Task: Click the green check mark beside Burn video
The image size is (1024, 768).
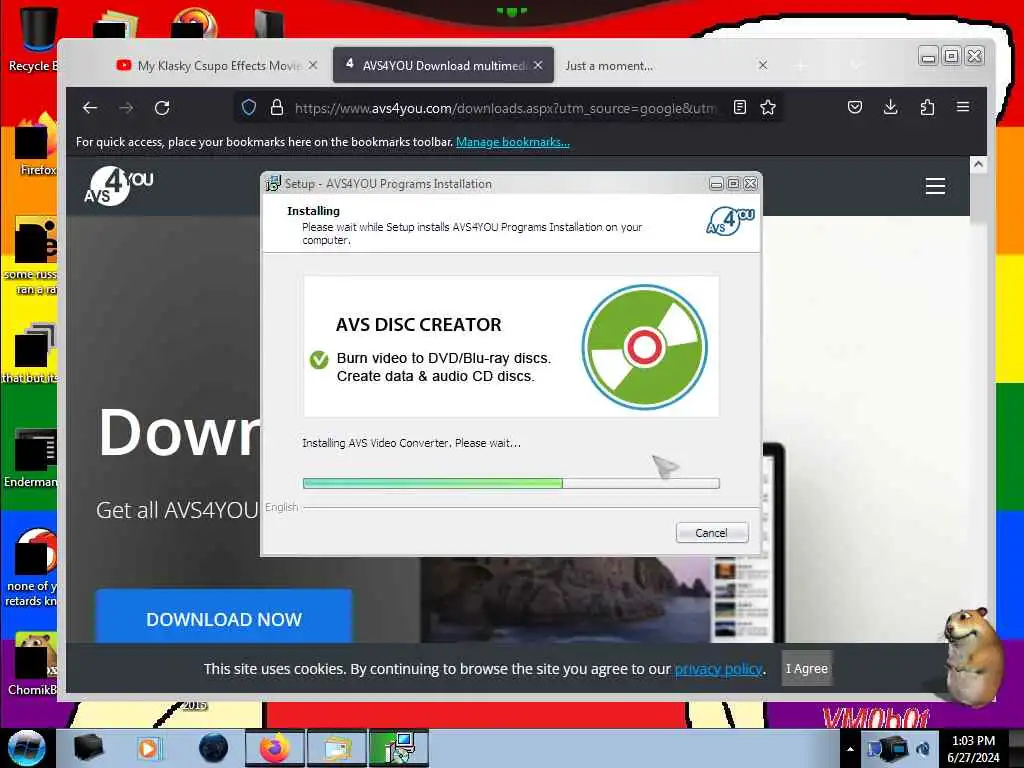Action: tap(319, 359)
